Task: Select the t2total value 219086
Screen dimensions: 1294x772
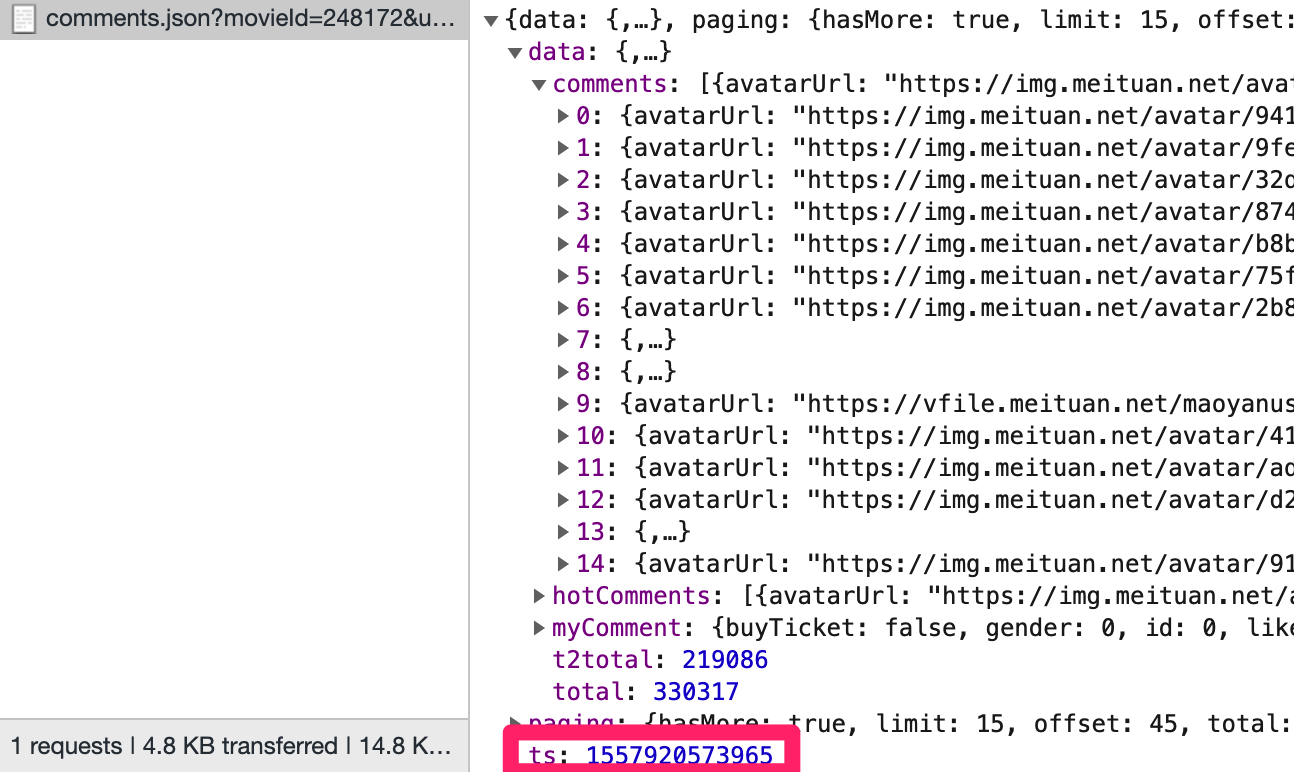Action: [x=725, y=660]
